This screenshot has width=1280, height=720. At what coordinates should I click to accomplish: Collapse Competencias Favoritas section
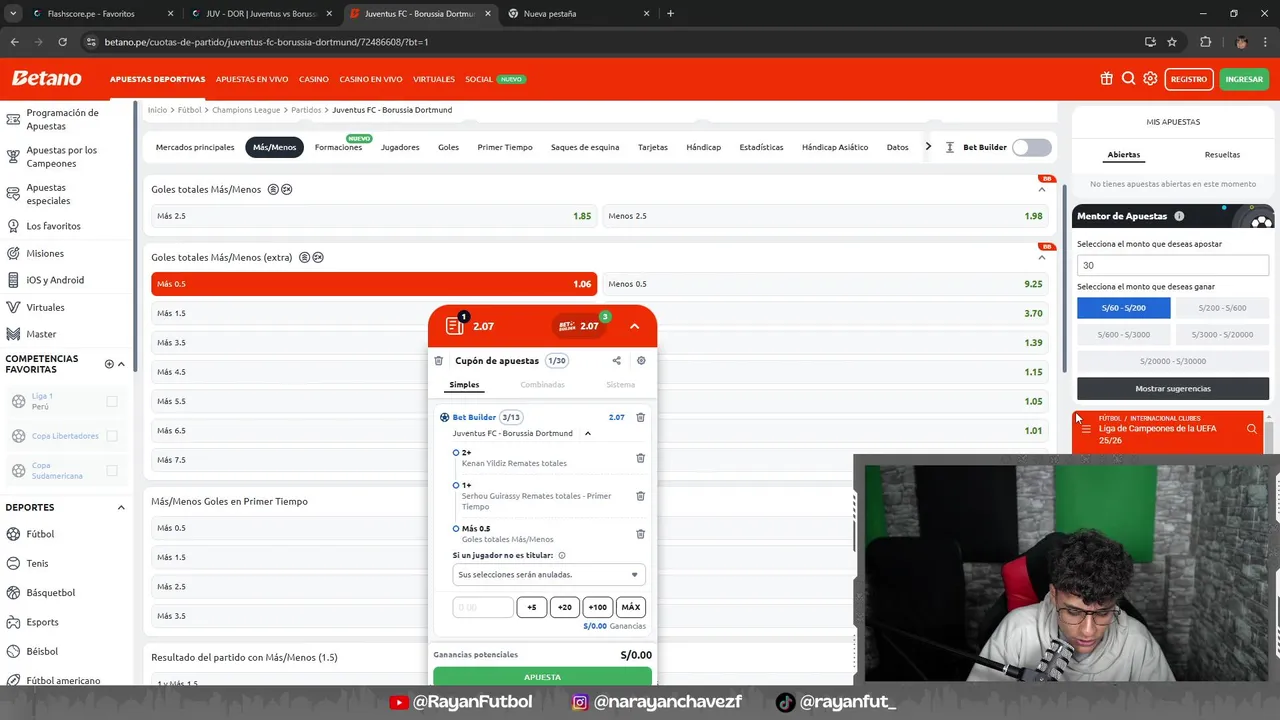point(121,364)
